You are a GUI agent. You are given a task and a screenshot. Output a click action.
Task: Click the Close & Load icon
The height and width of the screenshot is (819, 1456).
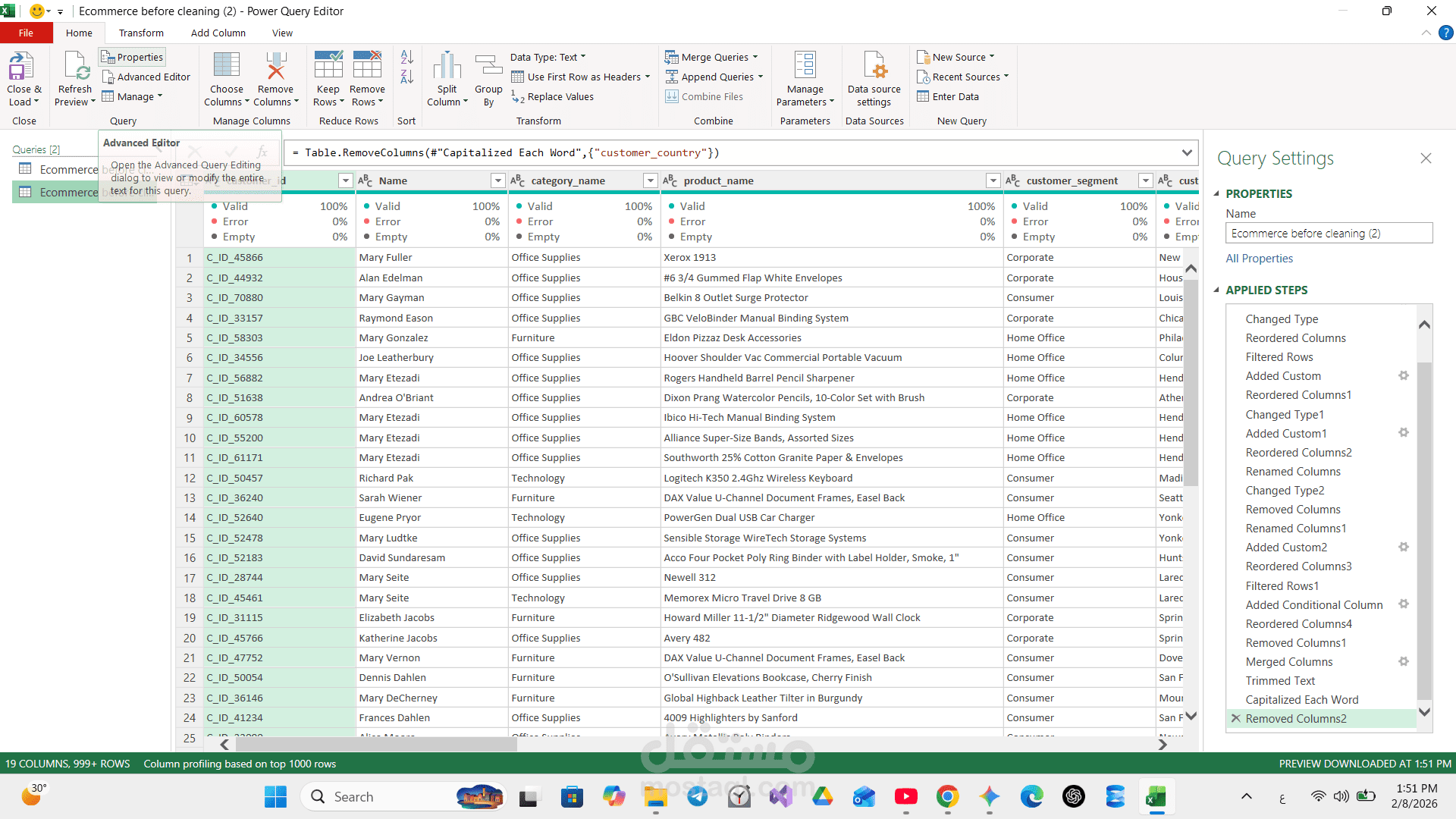pos(21,67)
